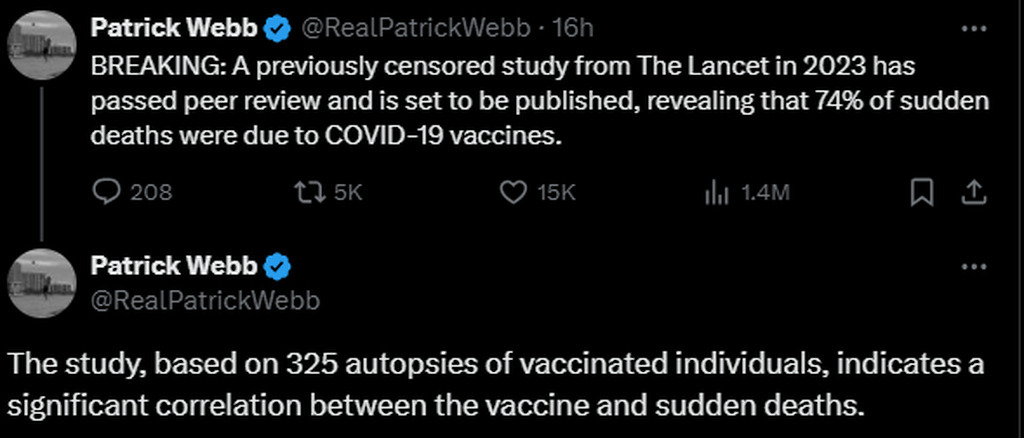Viewport: 1024px width, 438px height.
Task: Click @RealPatrickWebb handle beside the 16h timestamp
Action: (x=417, y=29)
